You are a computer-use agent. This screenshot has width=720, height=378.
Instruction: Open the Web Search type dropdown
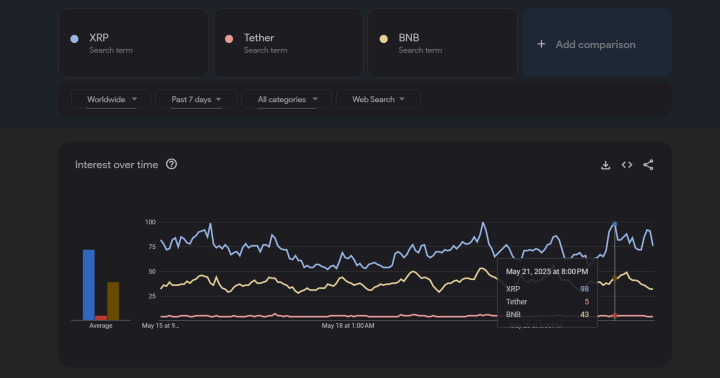click(x=378, y=99)
